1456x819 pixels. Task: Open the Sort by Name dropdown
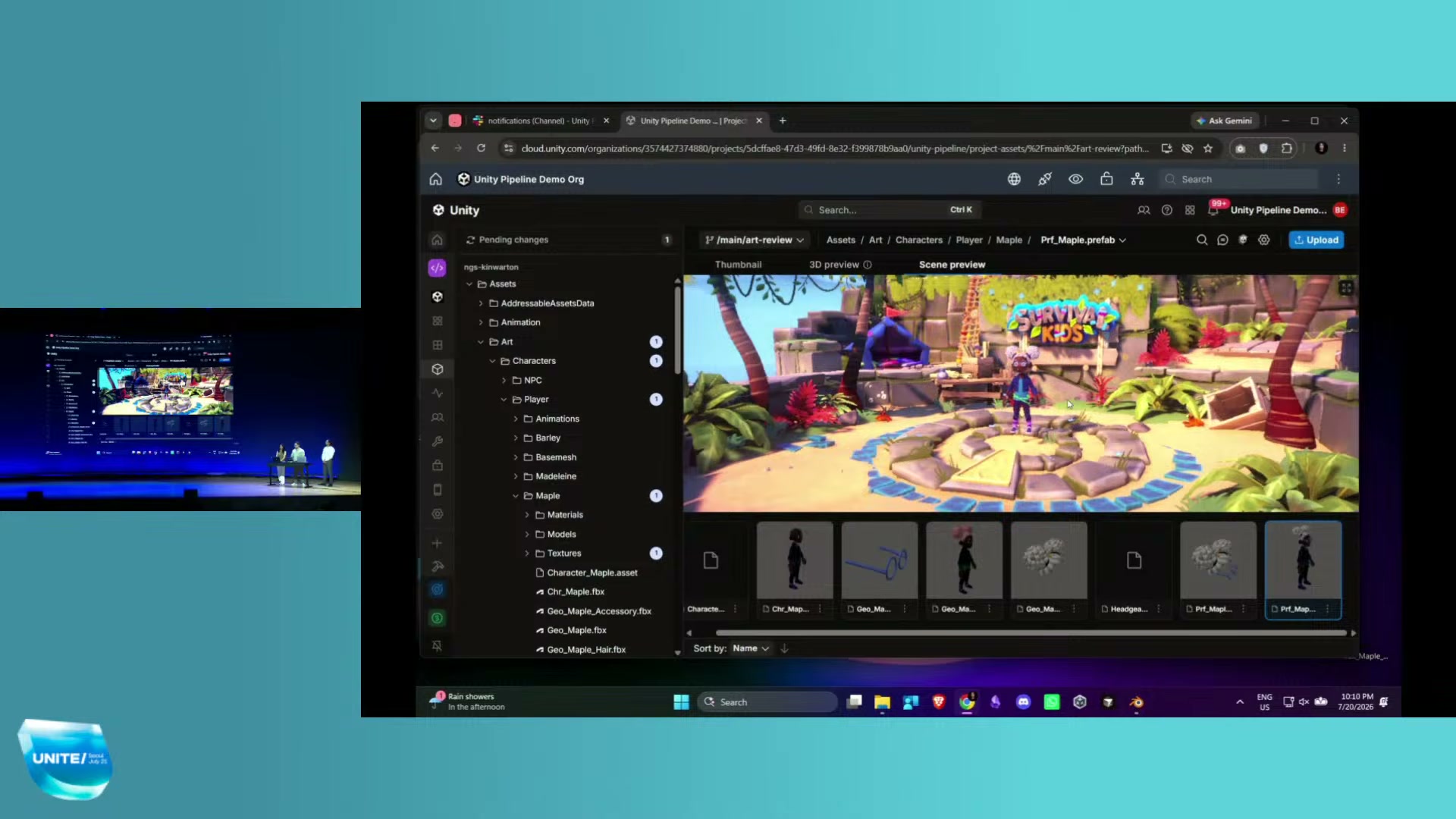(x=751, y=649)
